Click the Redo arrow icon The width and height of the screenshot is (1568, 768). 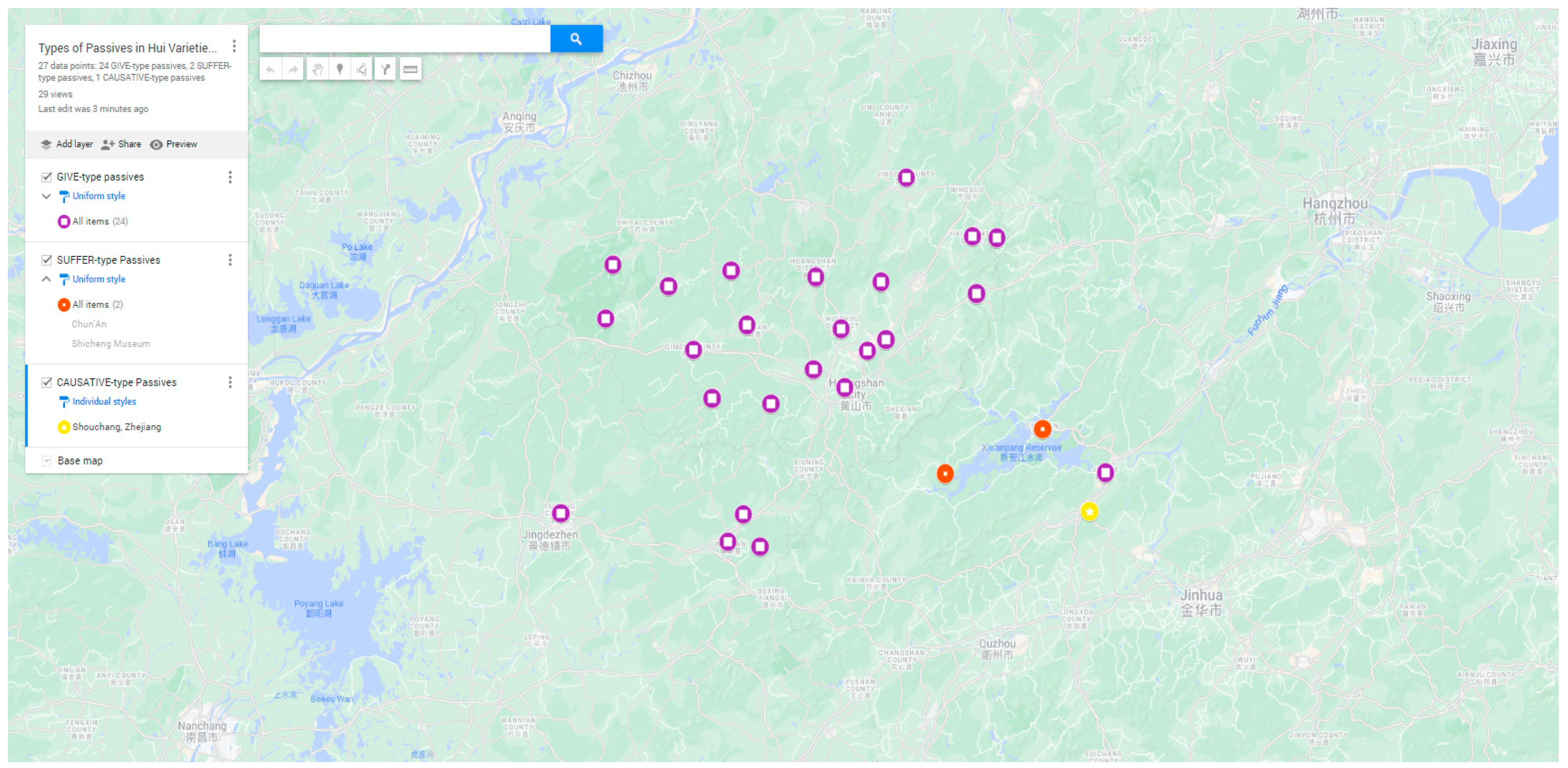[x=293, y=69]
